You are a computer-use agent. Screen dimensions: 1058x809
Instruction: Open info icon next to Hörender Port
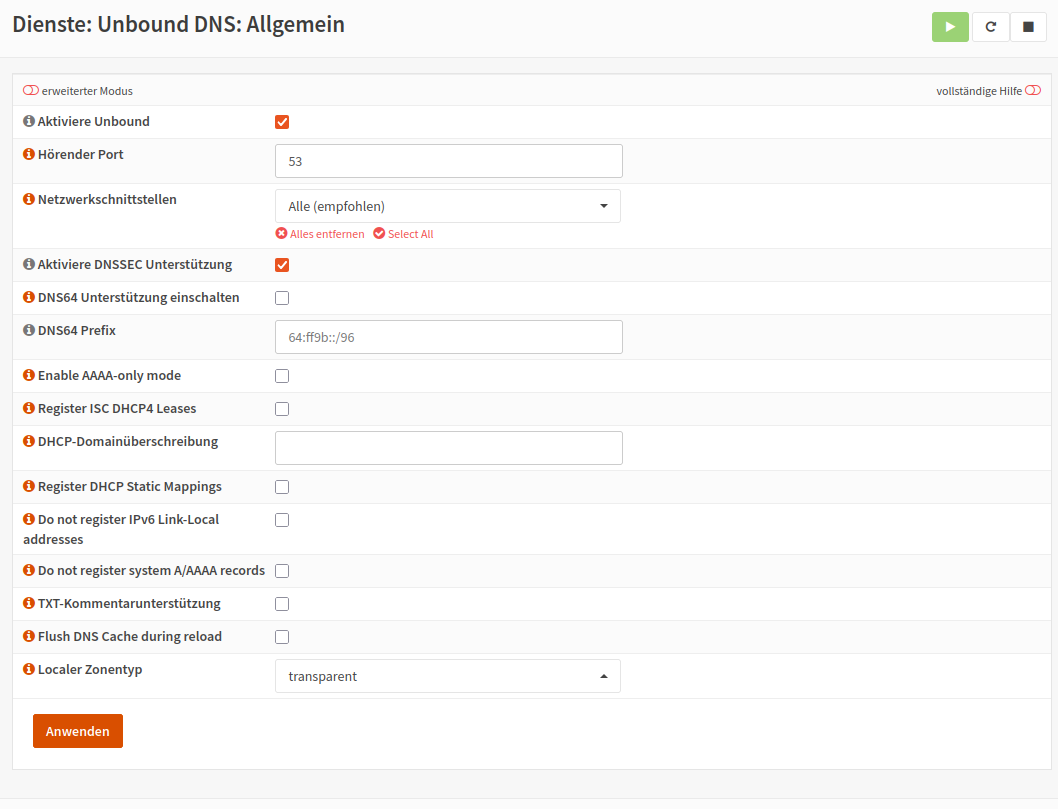tap(29, 154)
